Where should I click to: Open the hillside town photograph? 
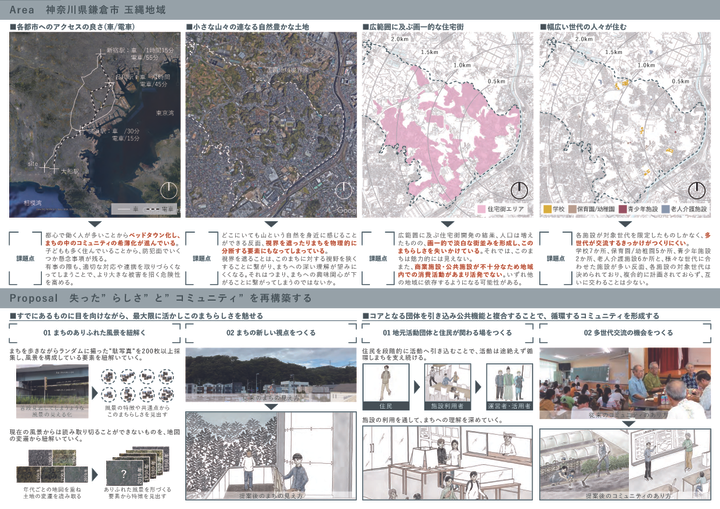click(x=271, y=375)
